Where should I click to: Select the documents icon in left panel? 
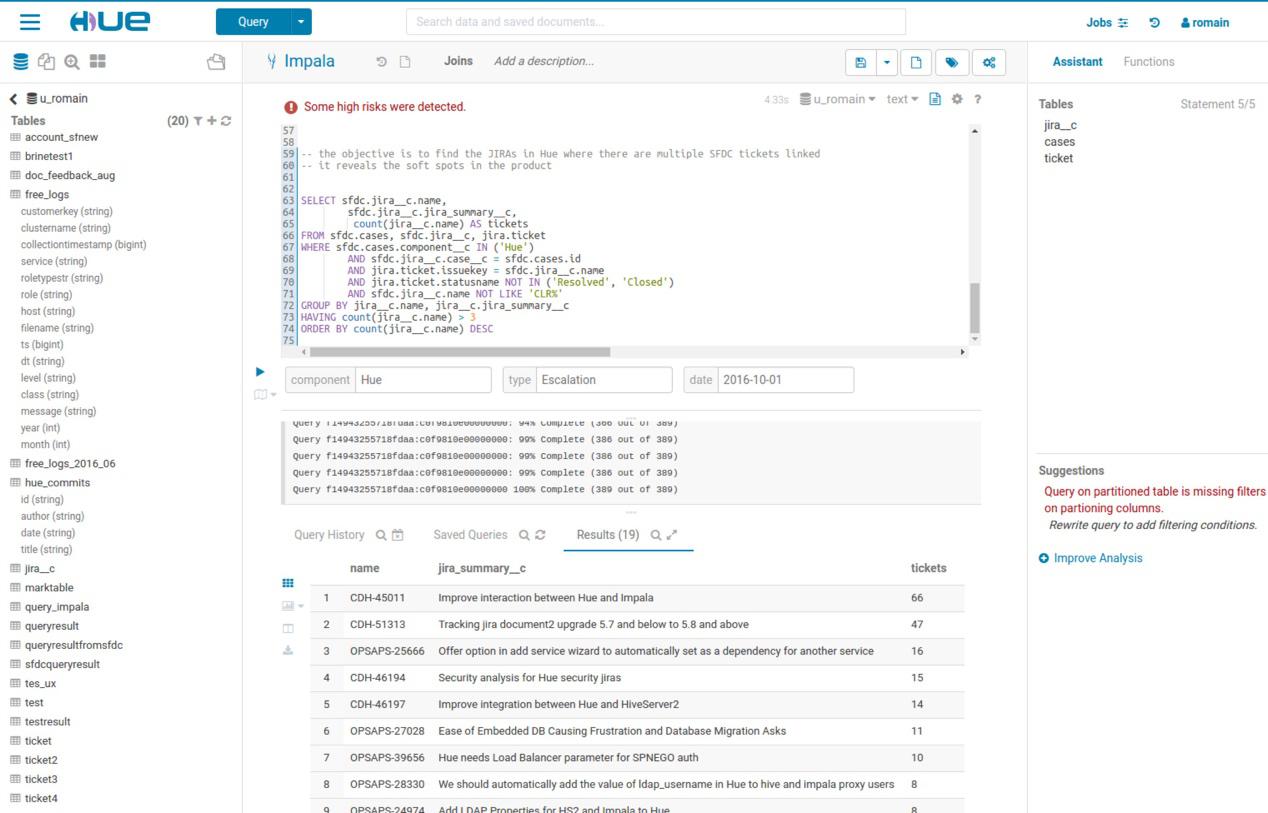[46, 62]
